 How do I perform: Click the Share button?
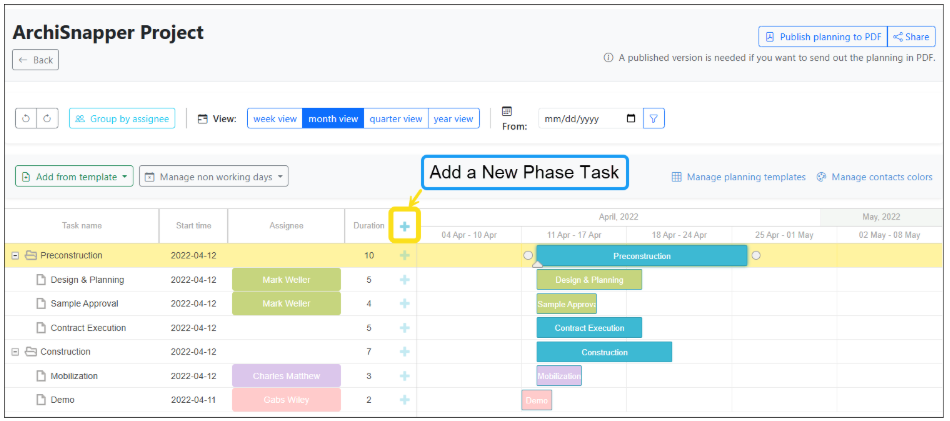coord(912,36)
